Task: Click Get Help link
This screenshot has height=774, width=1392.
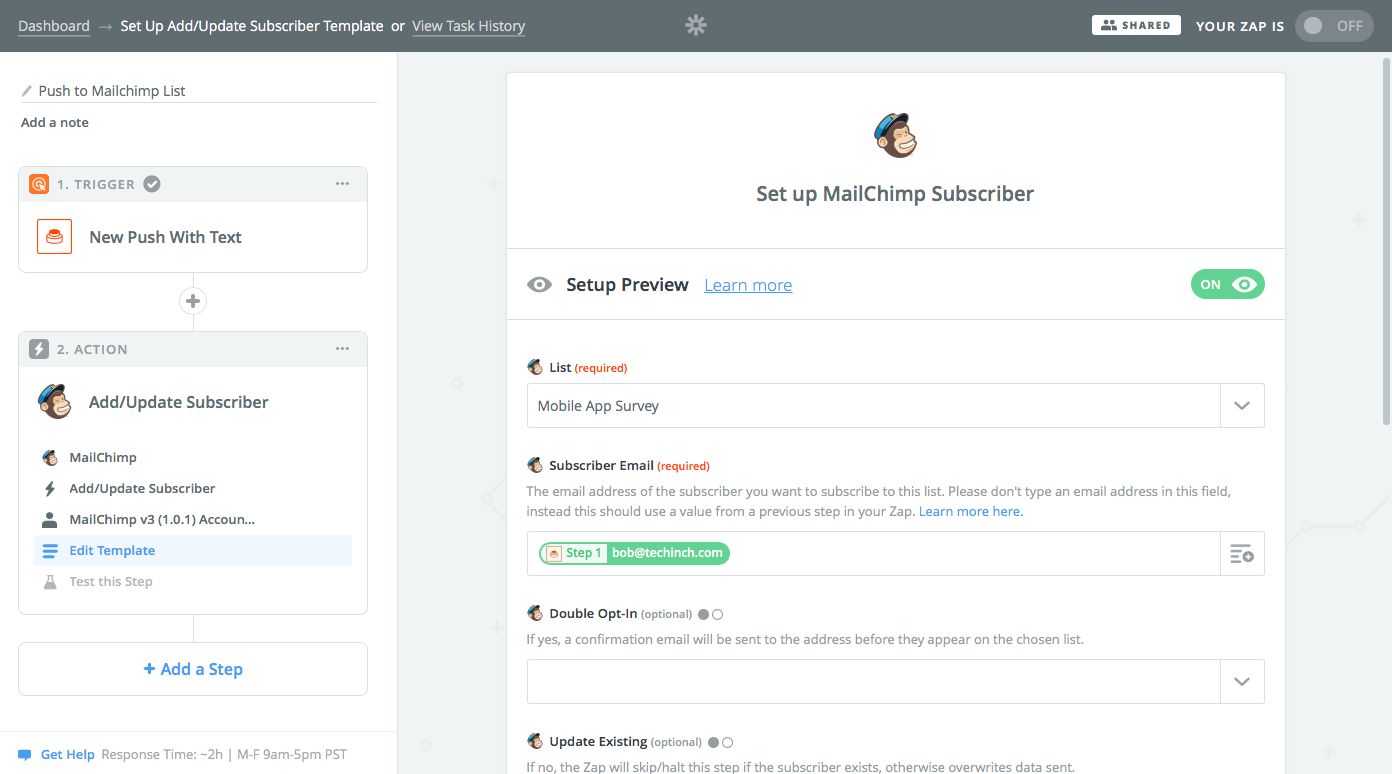Action: pos(67,755)
